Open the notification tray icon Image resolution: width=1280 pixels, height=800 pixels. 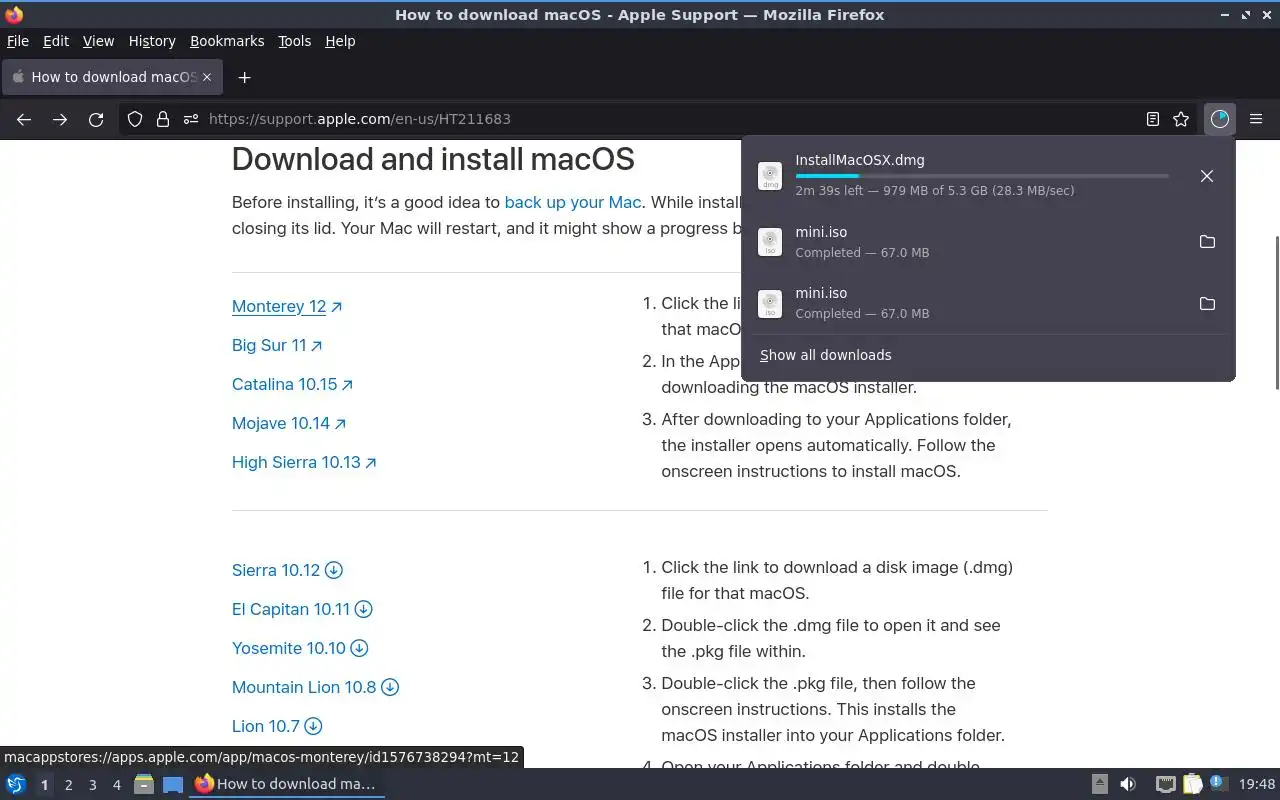(1217, 785)
